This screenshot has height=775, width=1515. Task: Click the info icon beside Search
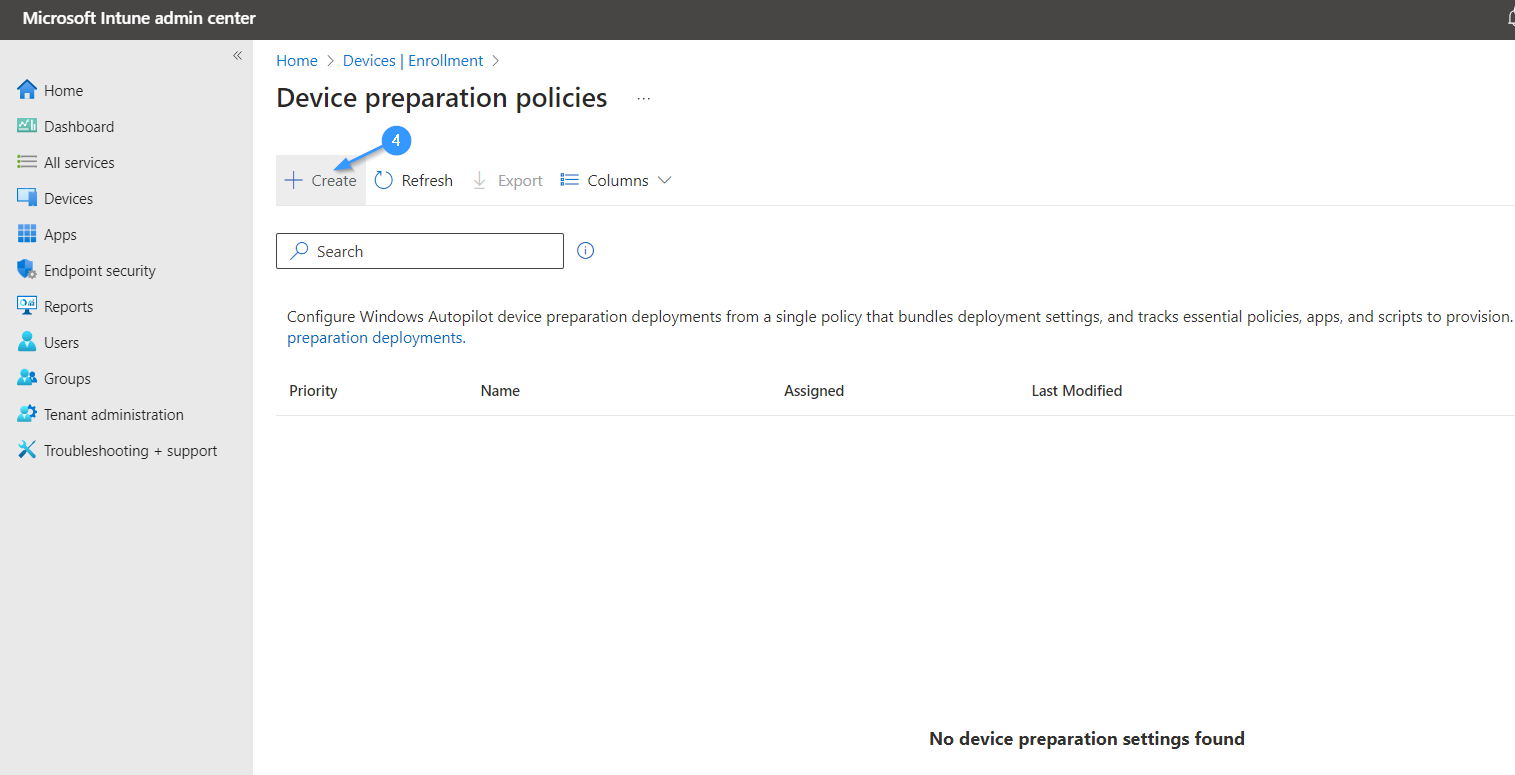click(x=586, y=251)
